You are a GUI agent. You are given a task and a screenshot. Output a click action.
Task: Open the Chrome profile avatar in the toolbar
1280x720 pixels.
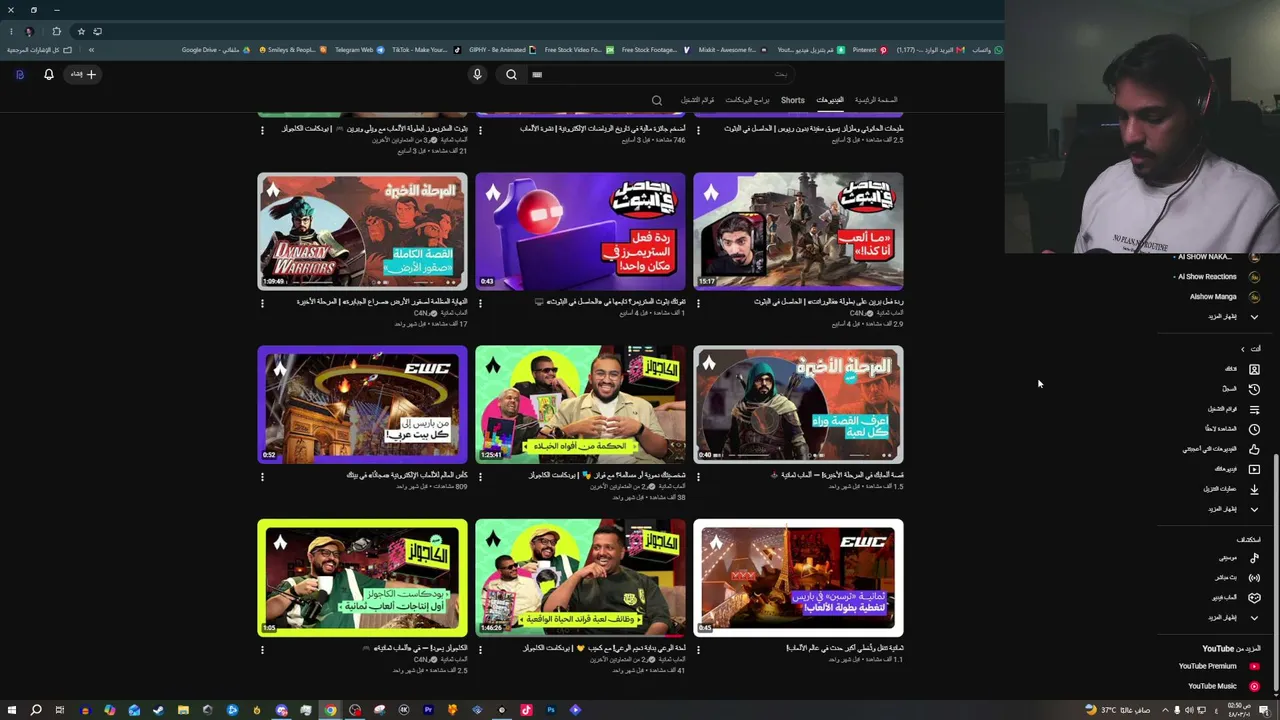[x=29, y=31]
